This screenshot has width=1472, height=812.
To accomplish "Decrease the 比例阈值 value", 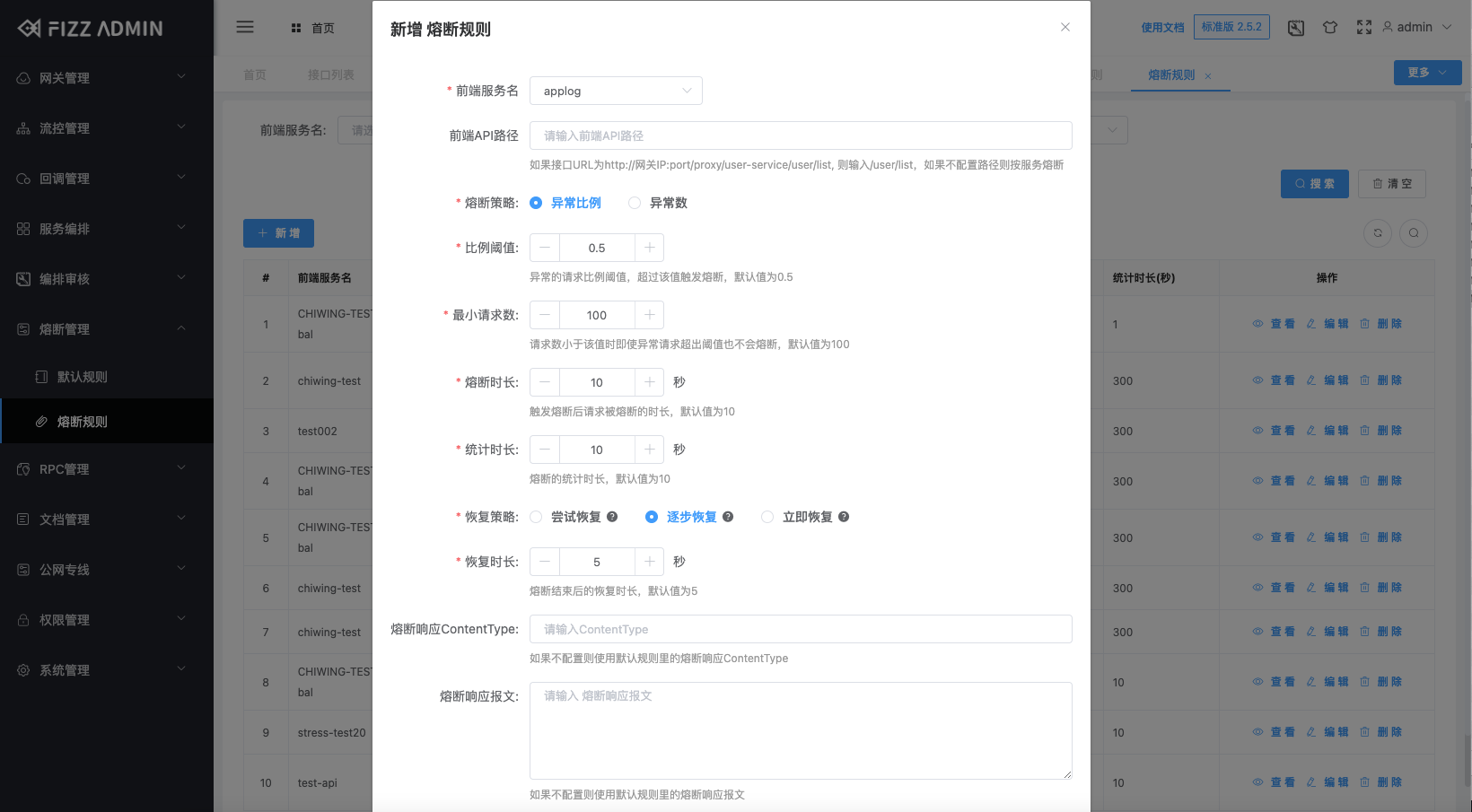I will click(545, 248).
